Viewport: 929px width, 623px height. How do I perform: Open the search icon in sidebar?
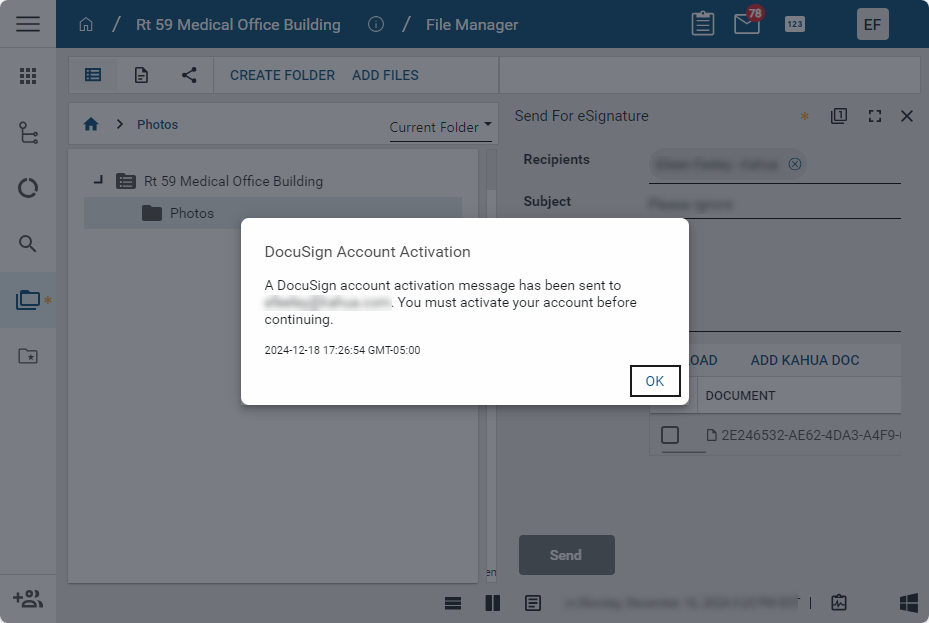[x=28, y=243]
